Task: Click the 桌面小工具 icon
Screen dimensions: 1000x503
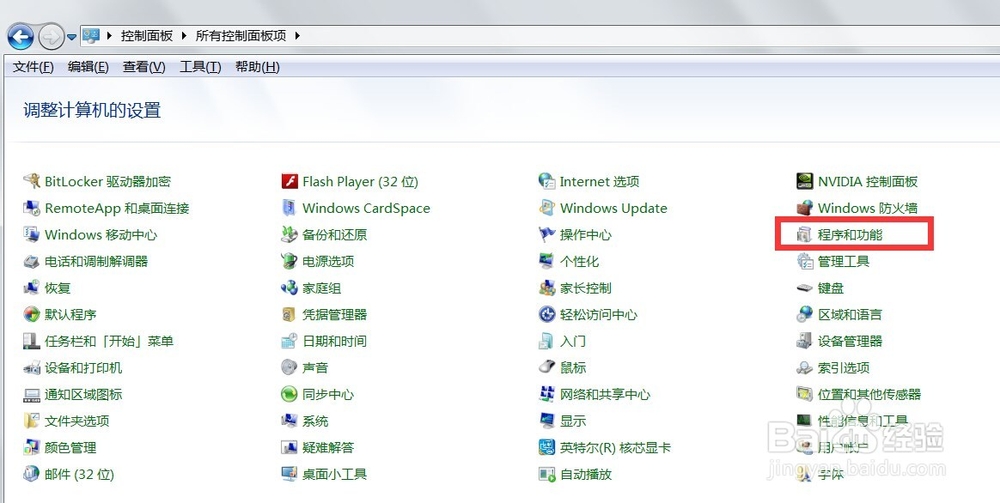Action: click(290, 474)
